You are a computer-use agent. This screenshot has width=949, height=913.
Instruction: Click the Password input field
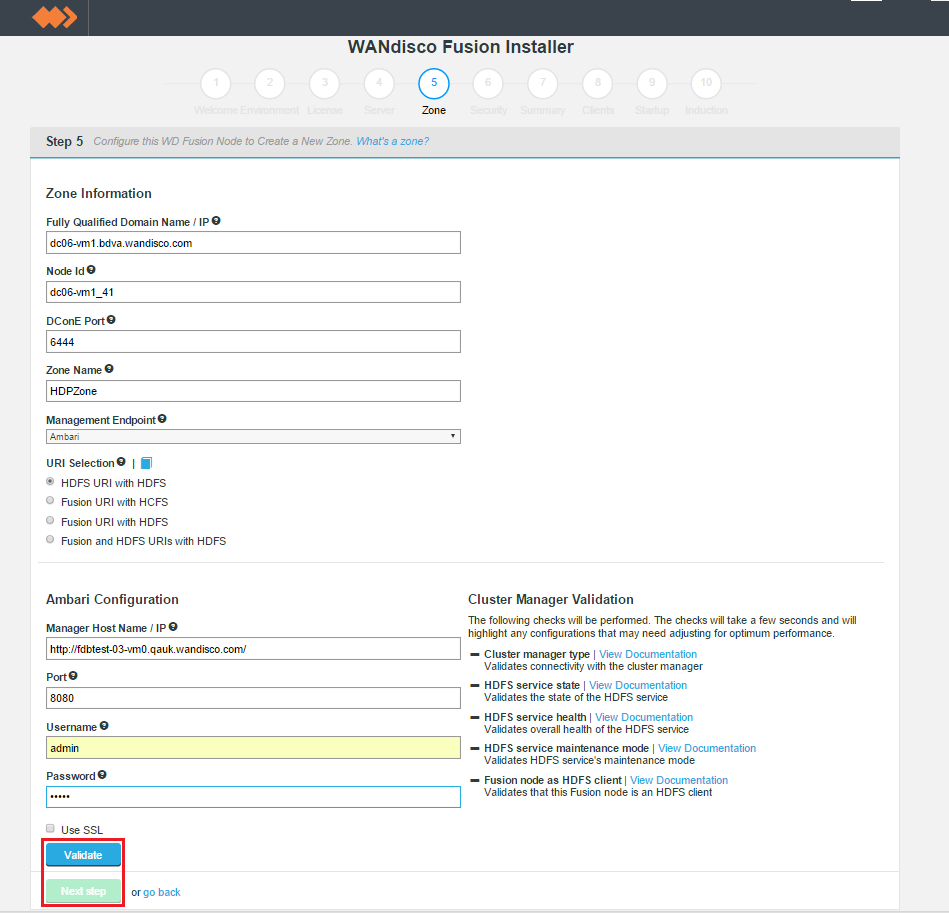[x=253, y=797]
